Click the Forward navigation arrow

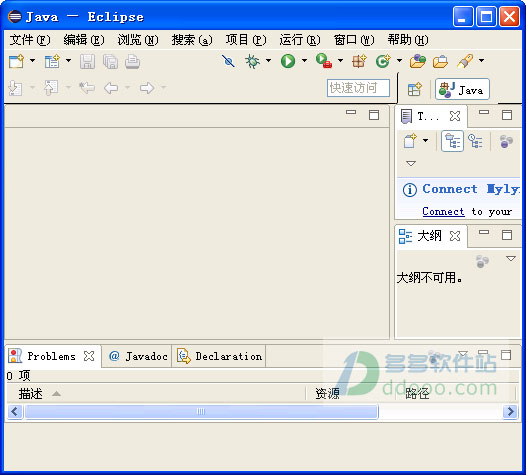point(147,88)
